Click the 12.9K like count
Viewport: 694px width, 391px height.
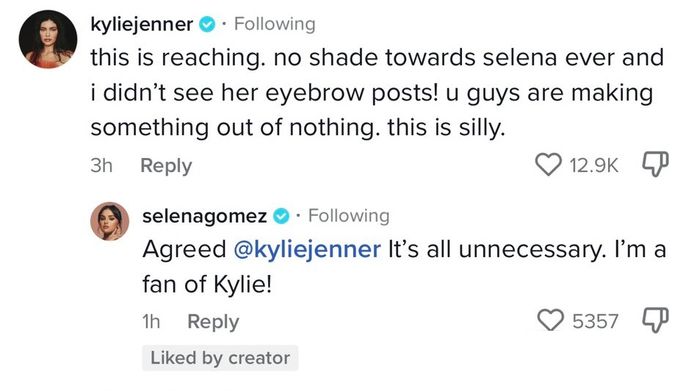click(x=594, y=165)
